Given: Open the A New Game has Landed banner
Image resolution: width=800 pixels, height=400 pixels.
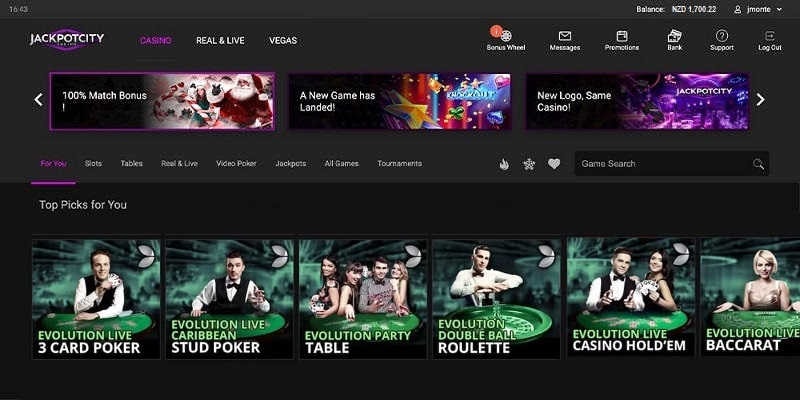Looking at the screenshot, I should [399, 101].
